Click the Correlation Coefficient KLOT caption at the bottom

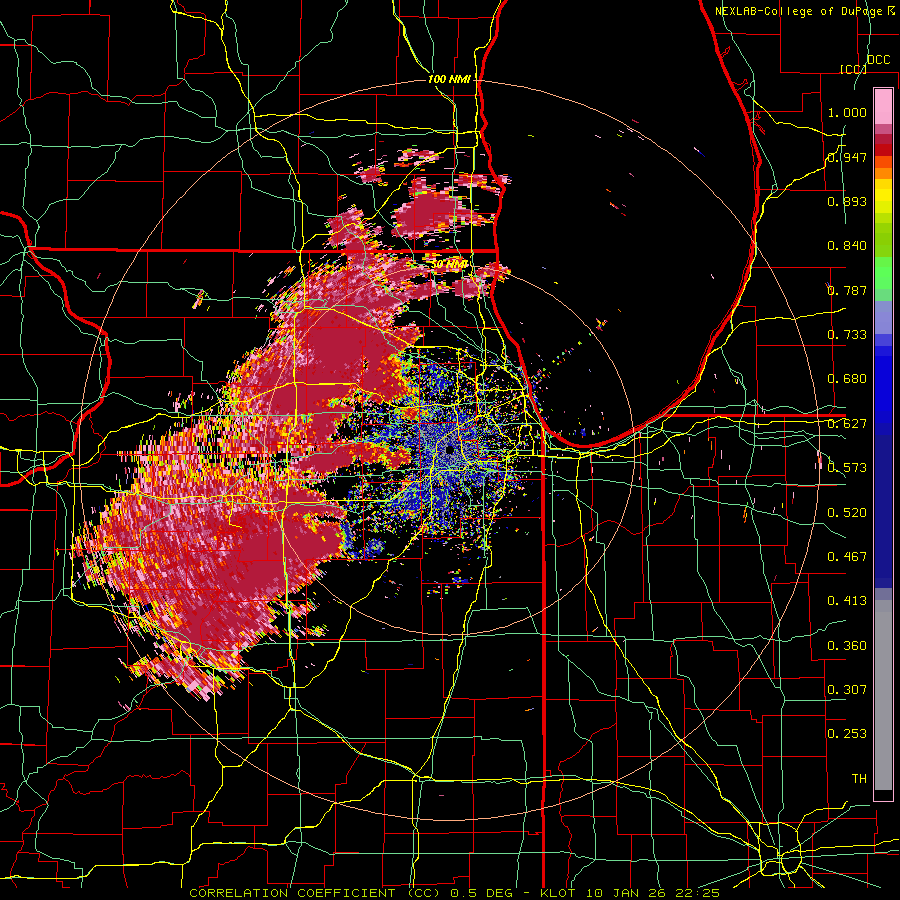pyautogui.click(x=455, y=893)
